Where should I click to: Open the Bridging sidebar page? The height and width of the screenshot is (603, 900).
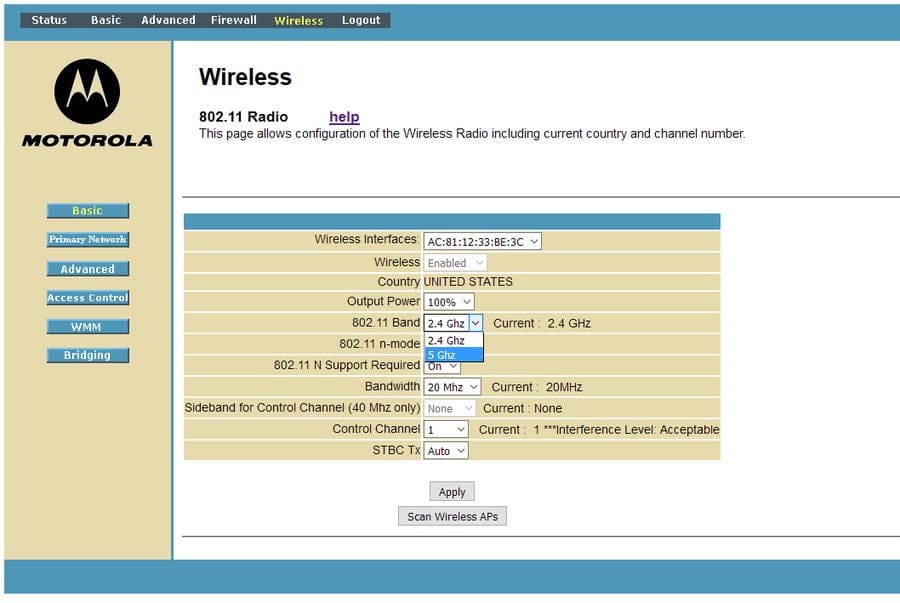pyautogui.click(x=88, y=355)
